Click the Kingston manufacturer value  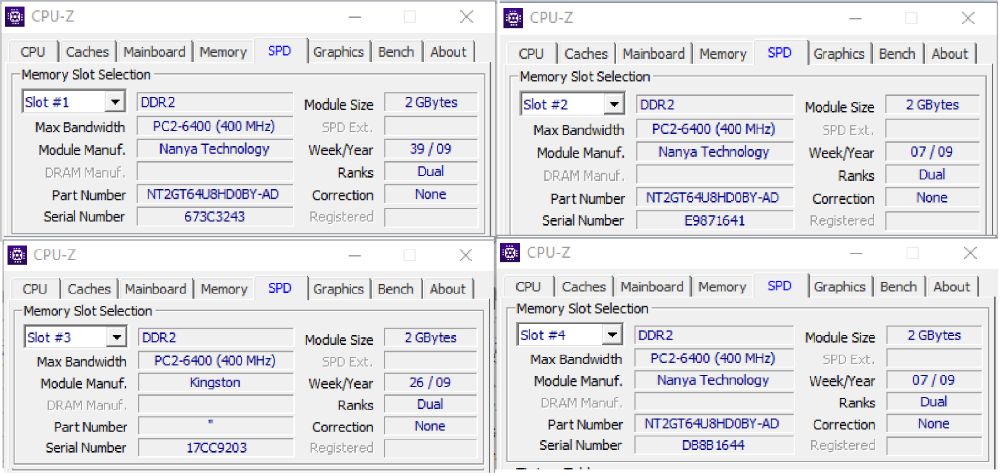(x=216, y=383)
